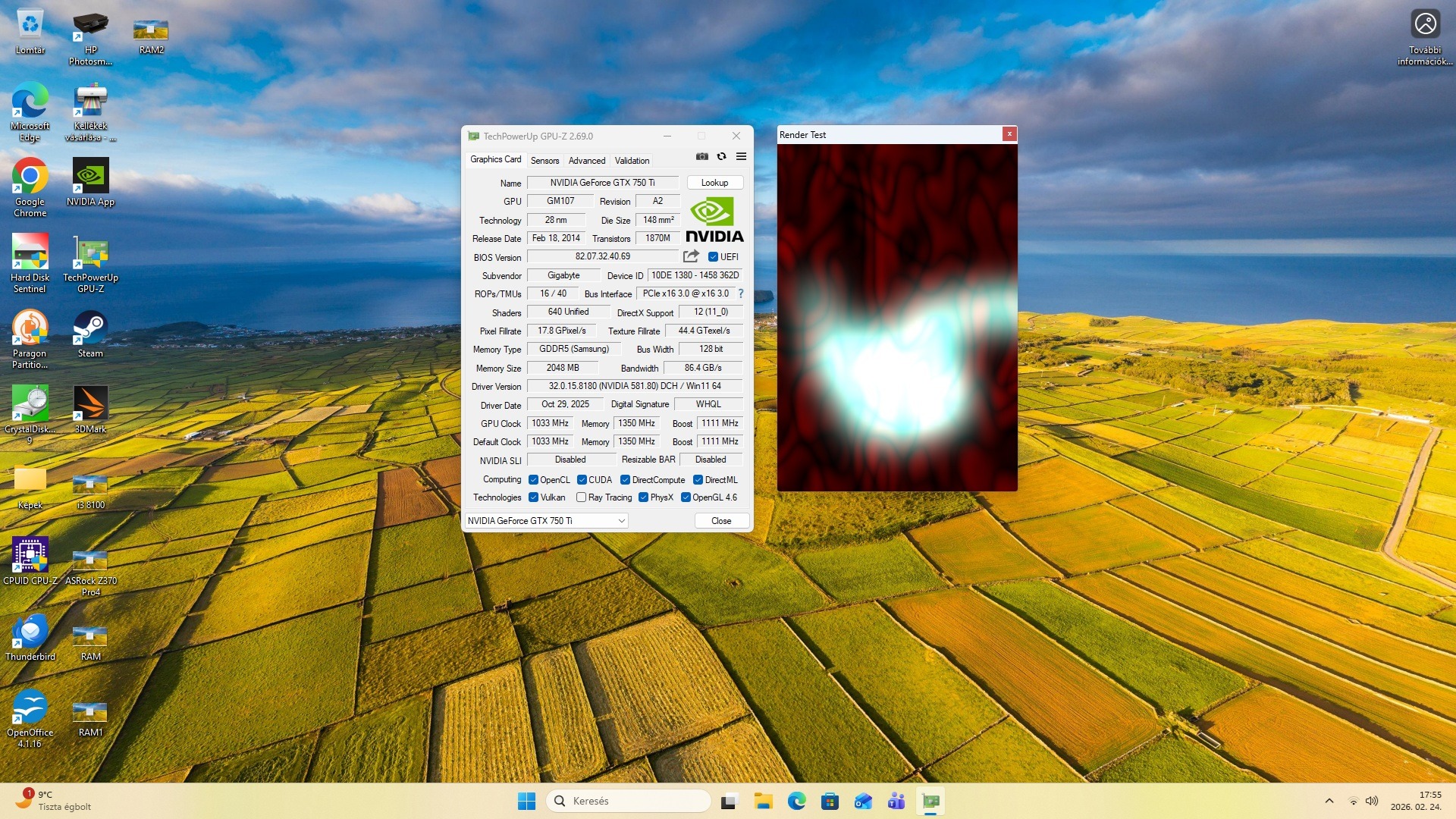This screenshot has height=819, width=1456.
Task: Click the Bus Interface question mark icon
Action: [741, 293]
